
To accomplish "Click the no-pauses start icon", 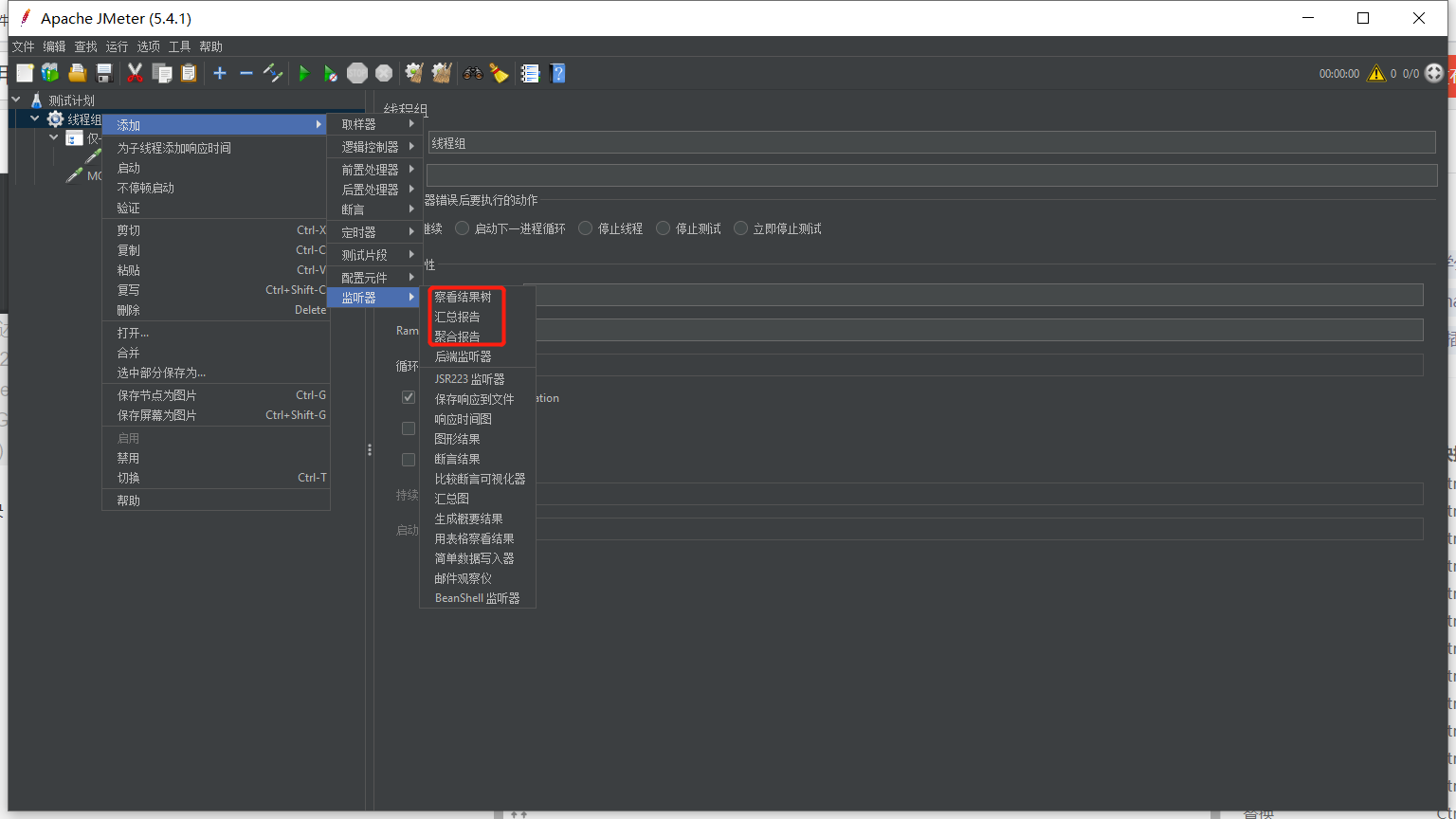I will 331,73.
